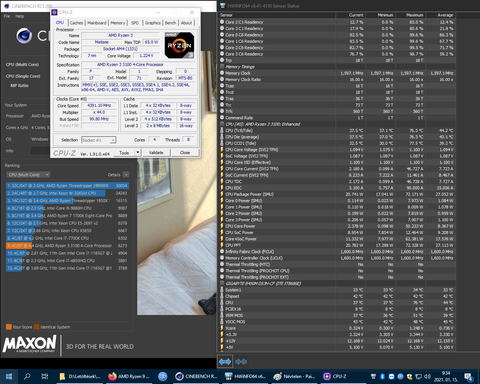Image resolution: width=480 pixels, height=384 pixels.
Task: Click the Info field in Cinebench
Action: (x=40, y=151)
